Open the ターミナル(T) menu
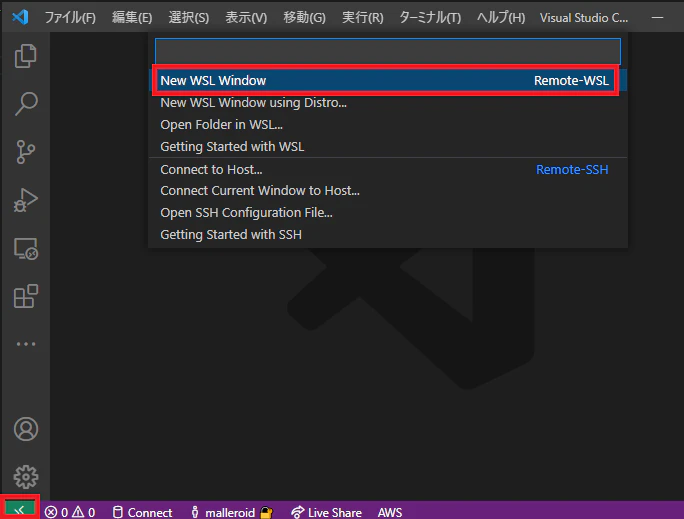This screenshot has width=684, height=519. pos(430,17)
